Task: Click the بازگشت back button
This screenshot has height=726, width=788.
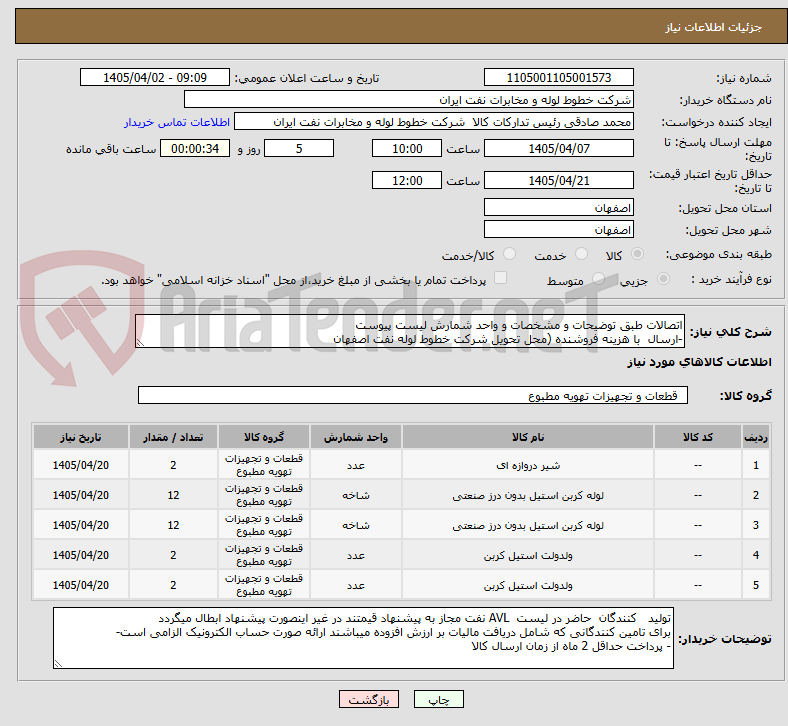Action: click(368, 699)
